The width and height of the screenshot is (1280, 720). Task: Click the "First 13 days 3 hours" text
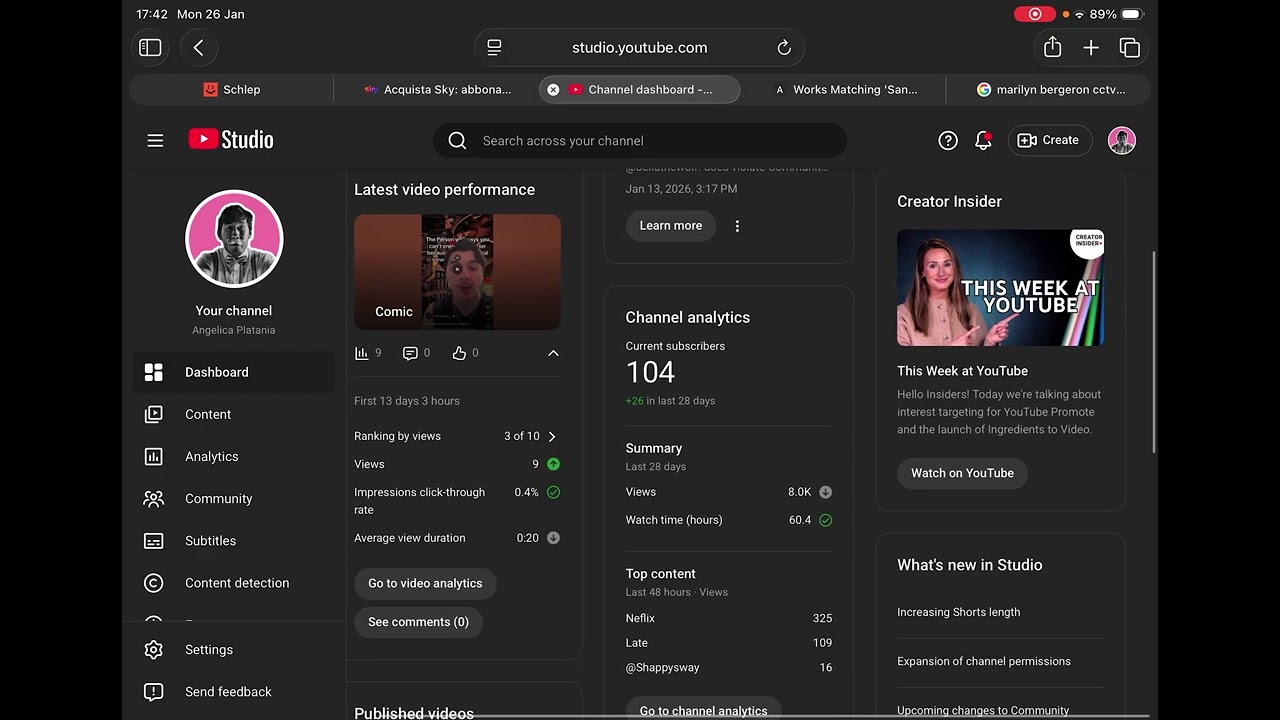[407, 401]
